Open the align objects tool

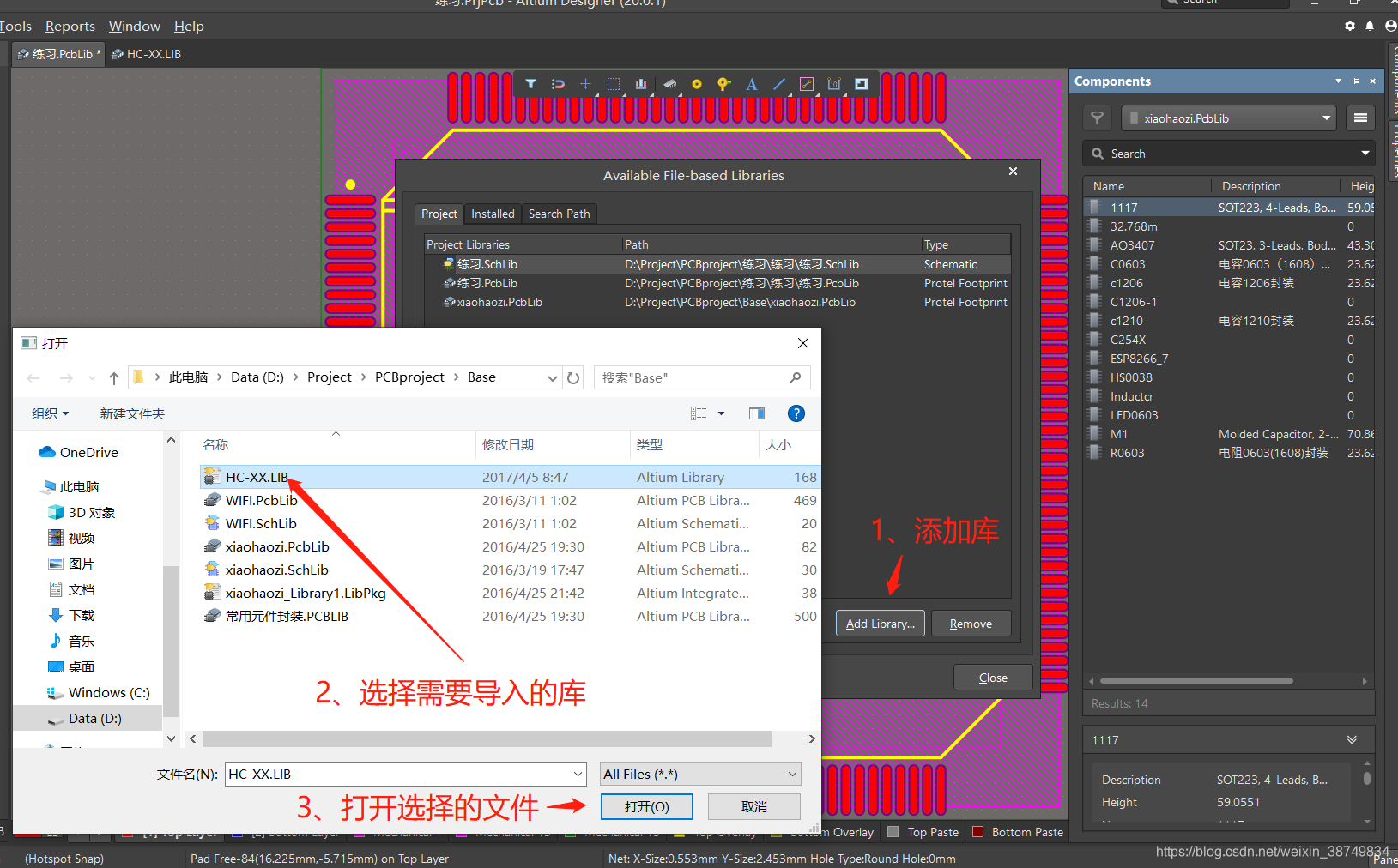[x=640, y=84]
